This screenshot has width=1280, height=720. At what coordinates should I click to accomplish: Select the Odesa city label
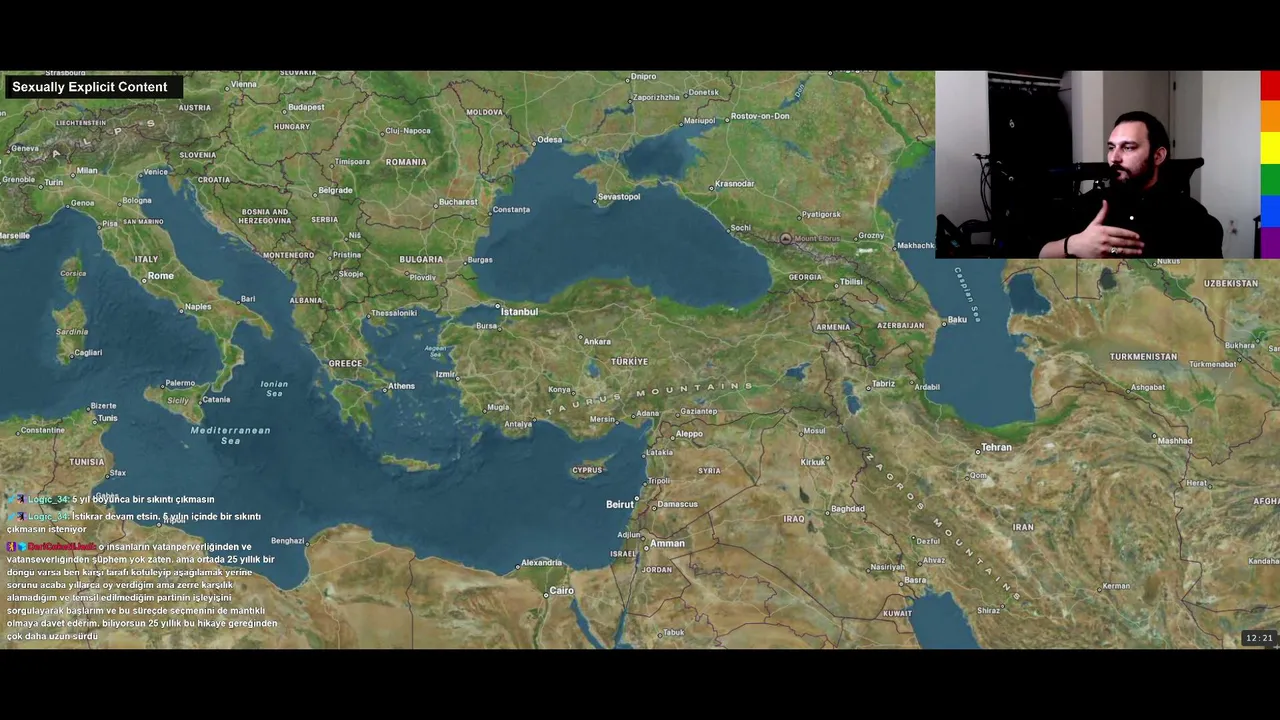550,140
